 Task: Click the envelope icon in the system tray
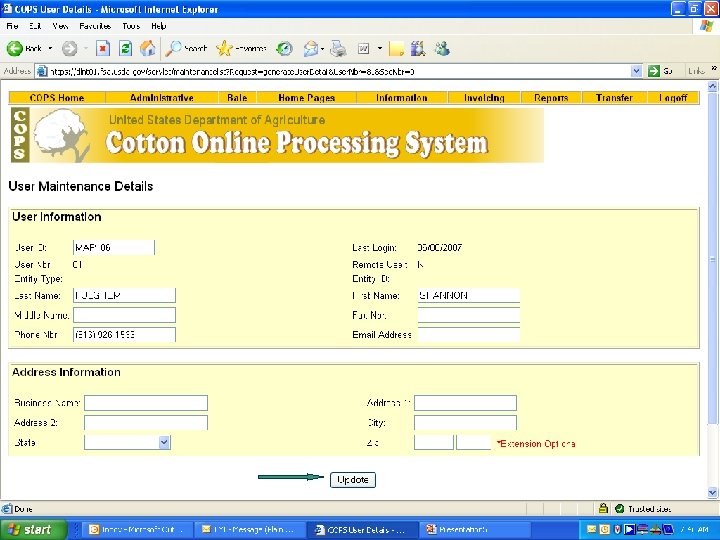(591, 529)
